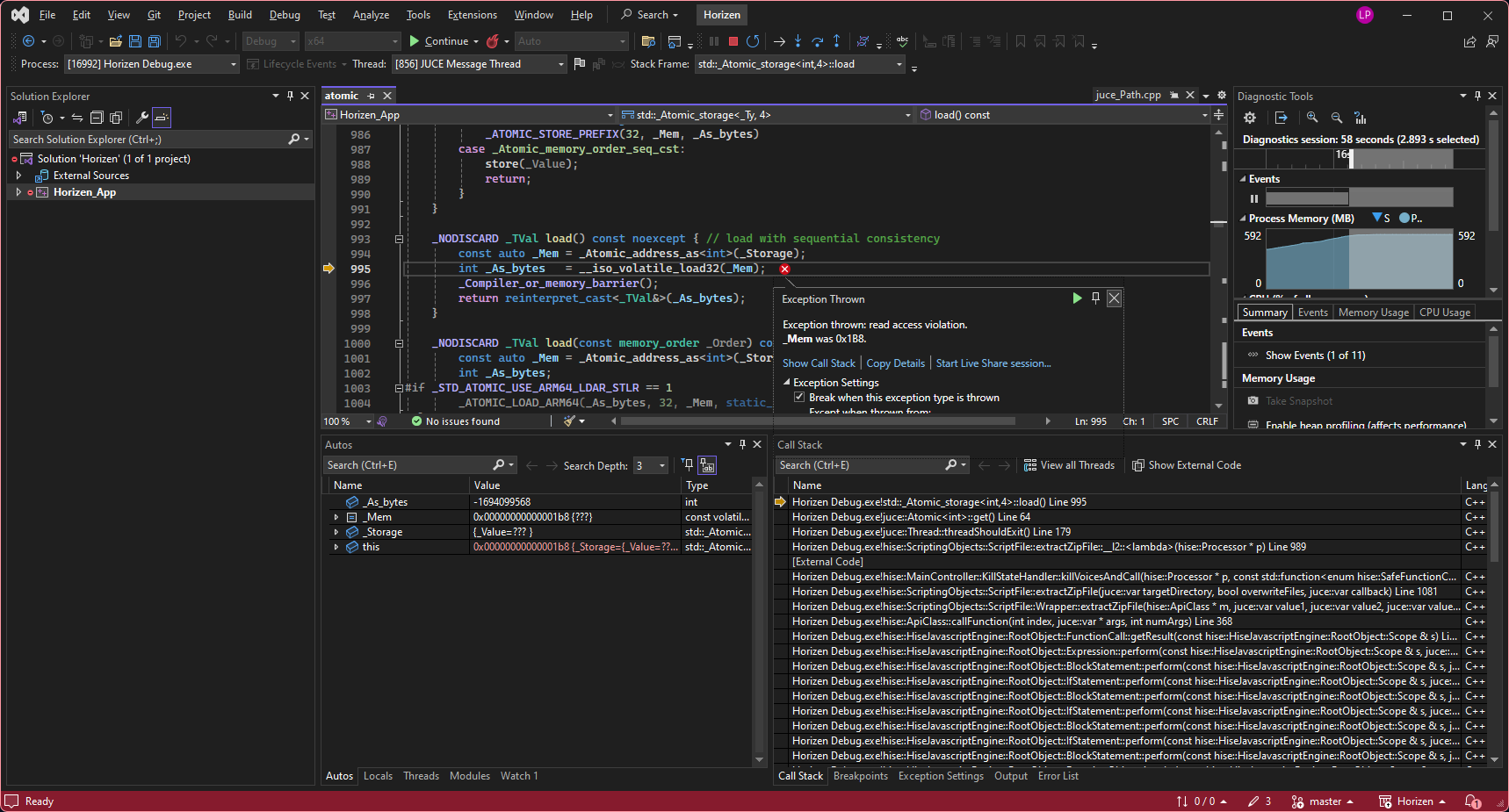Screen dimensions: 1509x812
Task: Click the Continue button in toolbar
Action: 438,41
